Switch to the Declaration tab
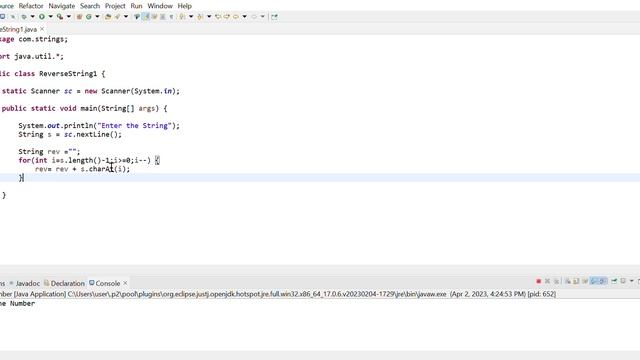The image size is (640, 360). click(64, 283)
